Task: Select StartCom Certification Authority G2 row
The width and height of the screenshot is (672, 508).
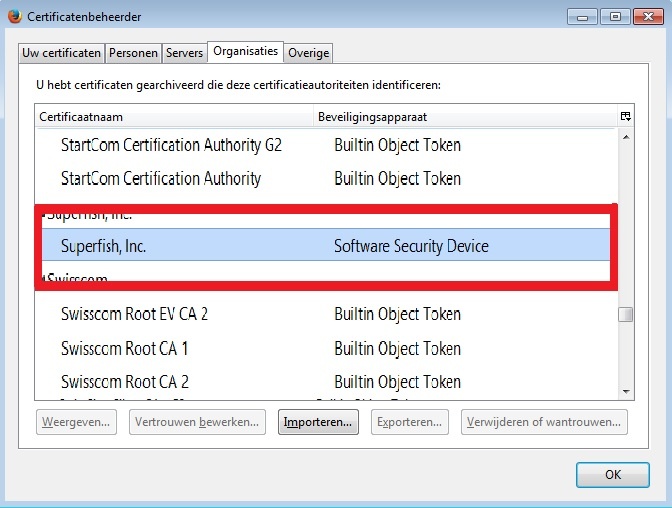Action: pyautogui.click(x=327, y=145)
